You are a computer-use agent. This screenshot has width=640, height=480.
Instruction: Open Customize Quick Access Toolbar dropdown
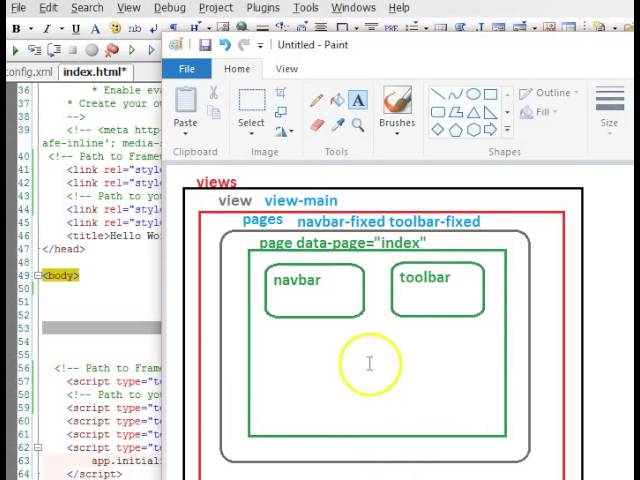(260, 45)
